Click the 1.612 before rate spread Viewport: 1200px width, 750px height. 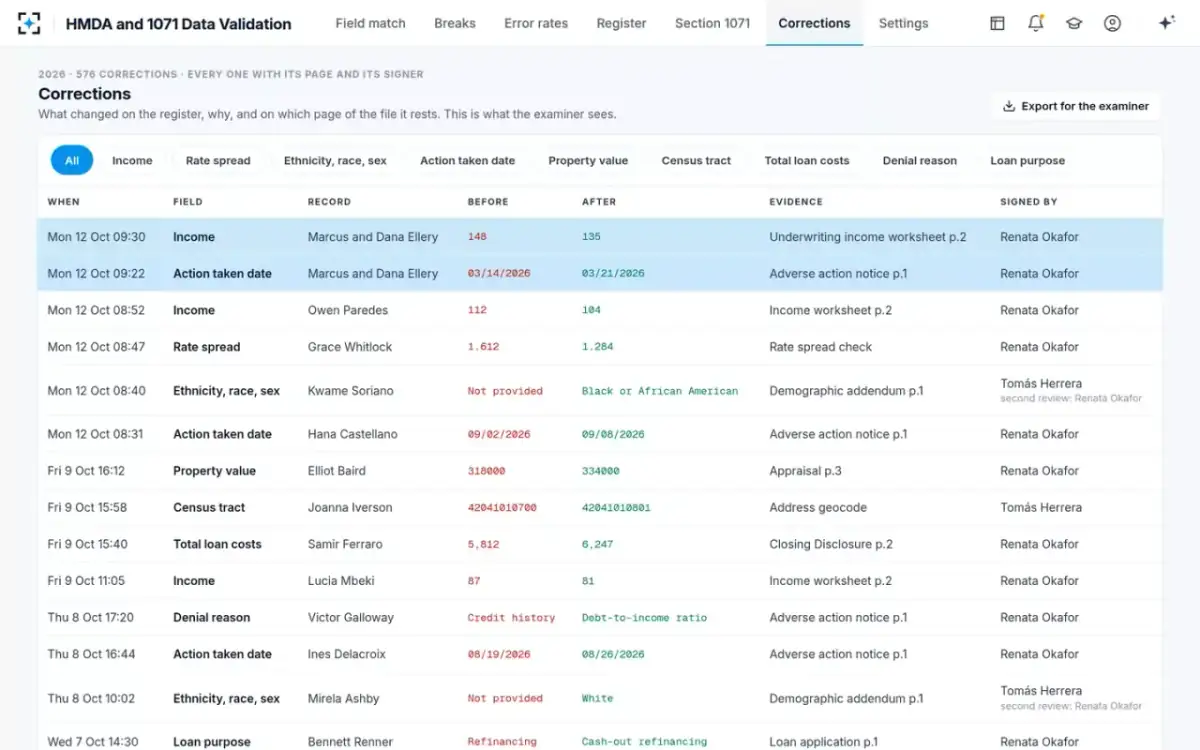click(x=483, y=347)
